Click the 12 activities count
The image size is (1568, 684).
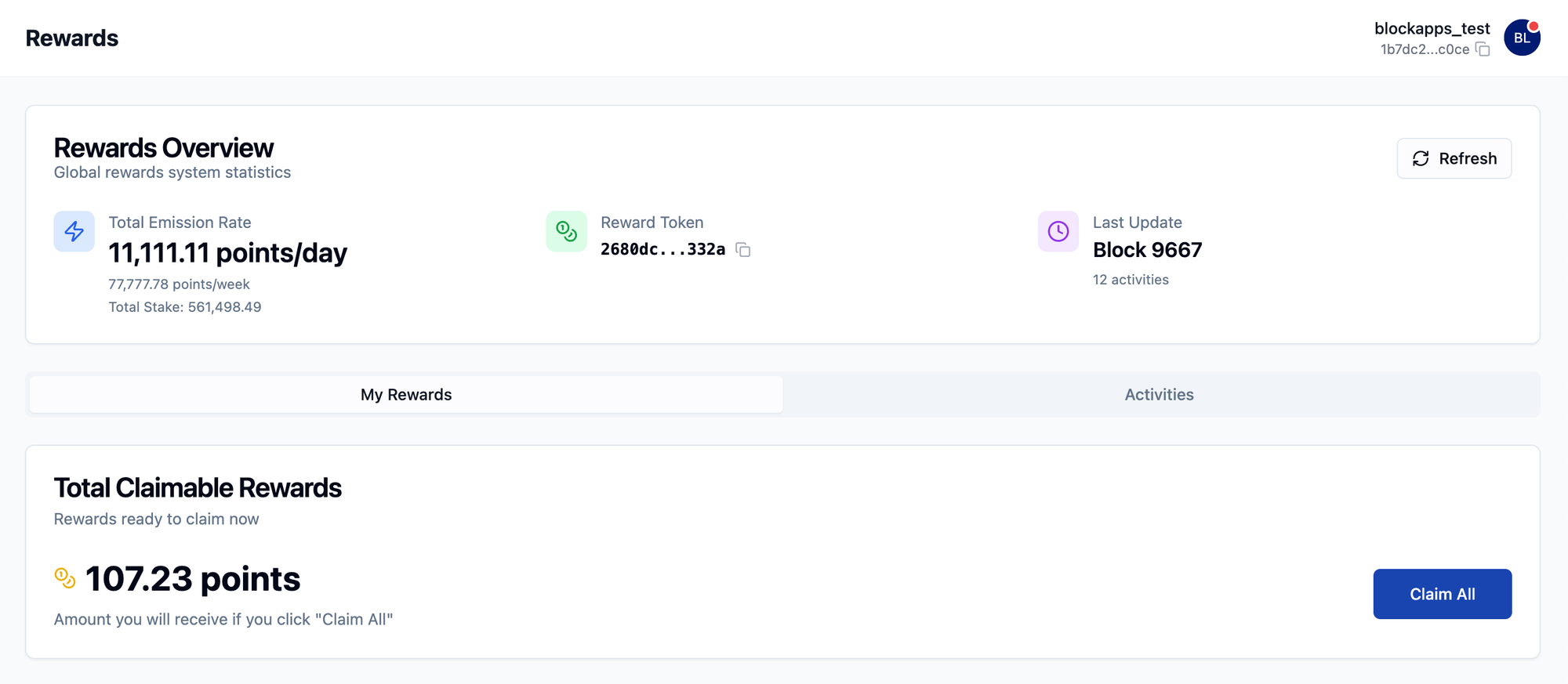click(x=1131, y=280)
